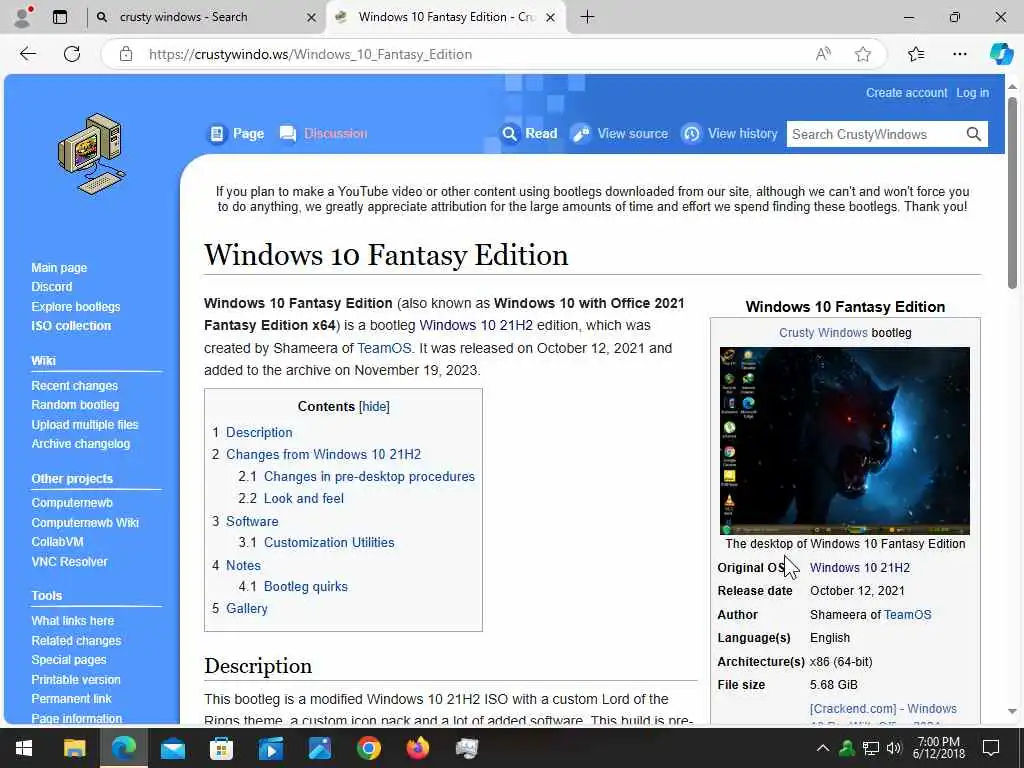Add page to favorites star icon

[863, 54]
